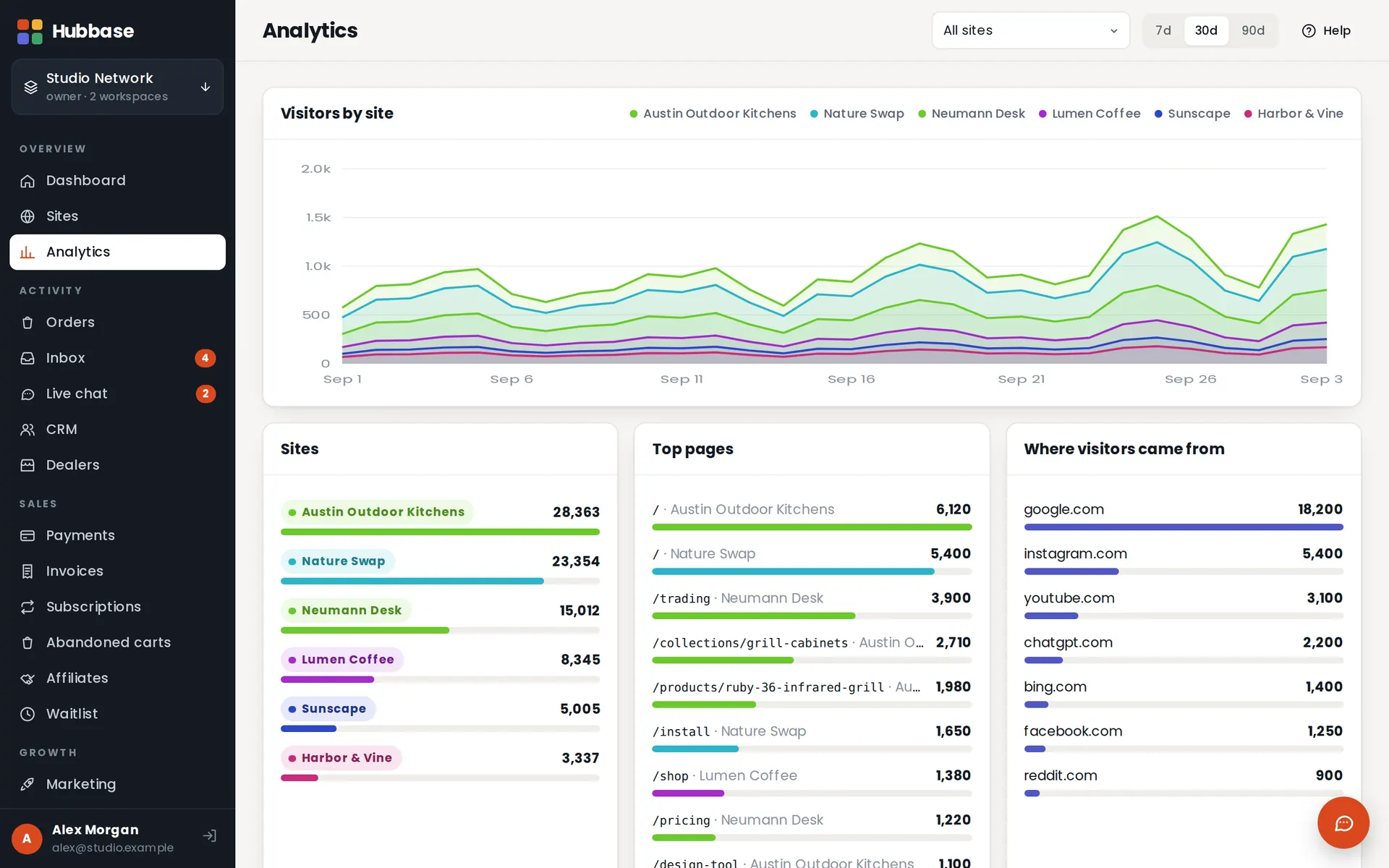Viewport: 1389px width, 868px height.
Task: Click the Orders bag icon
Action: click(x=27, y=323)
